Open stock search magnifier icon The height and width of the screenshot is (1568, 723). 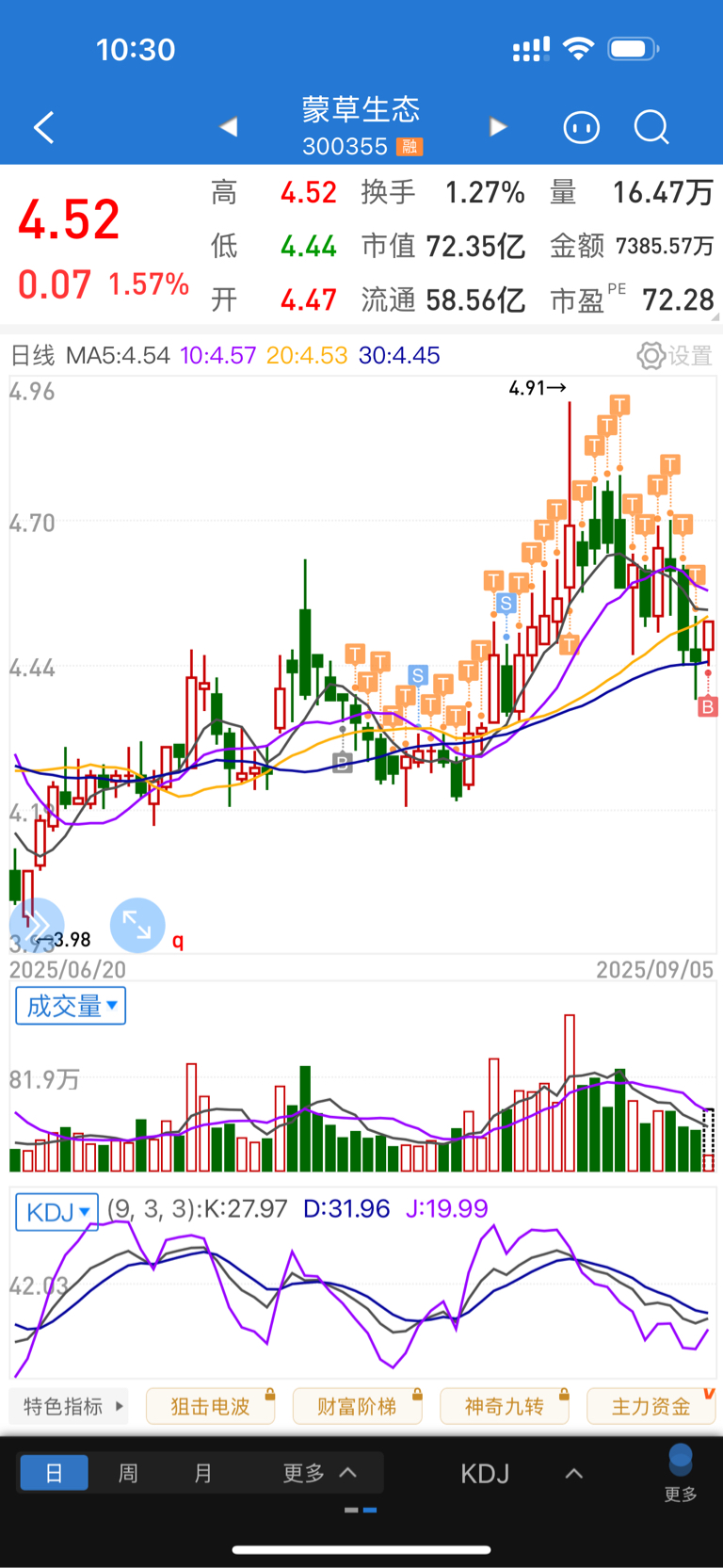pos(651,127)
